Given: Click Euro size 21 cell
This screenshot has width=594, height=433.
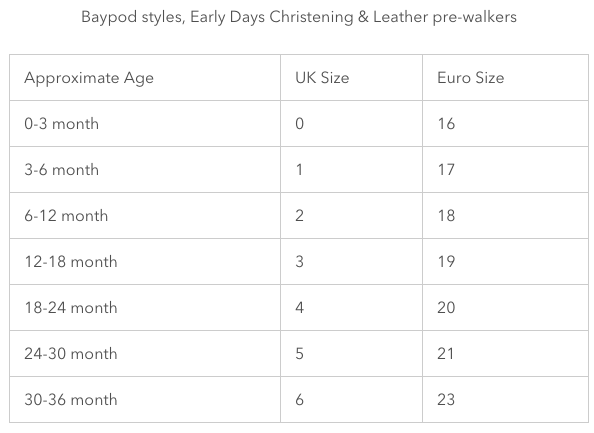Looking at the screenshot, I should pos(505,353).
